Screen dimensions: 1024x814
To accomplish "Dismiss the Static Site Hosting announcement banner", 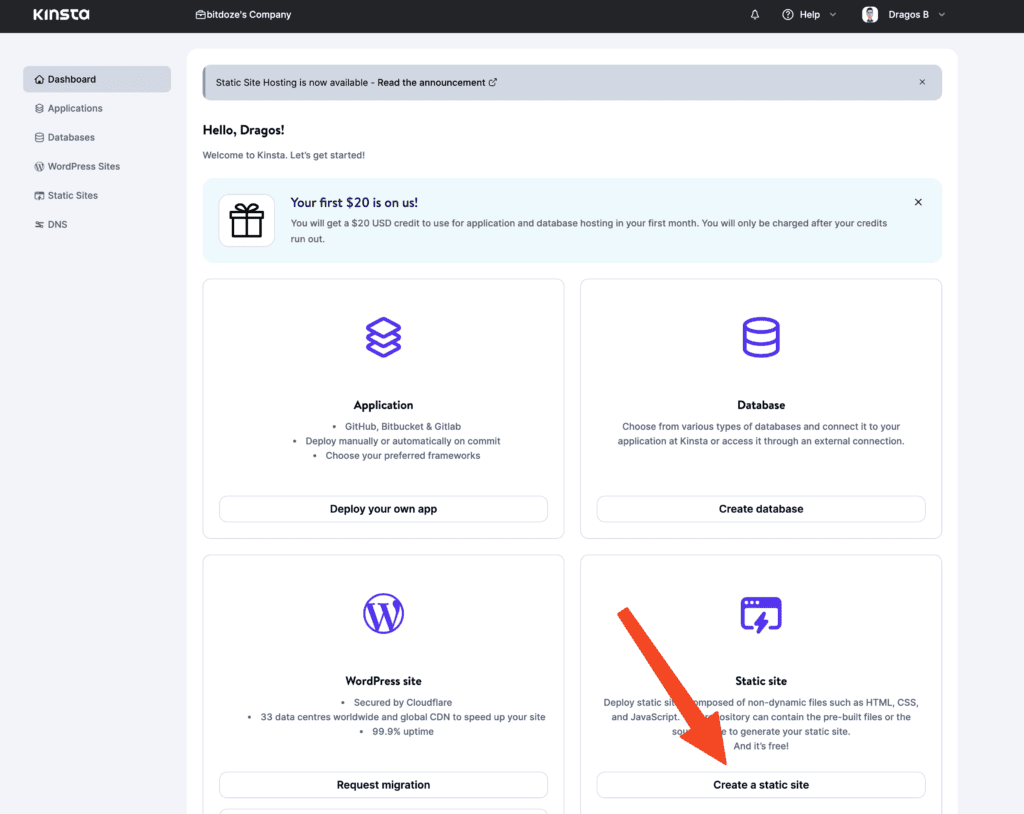I will (922, 82).
